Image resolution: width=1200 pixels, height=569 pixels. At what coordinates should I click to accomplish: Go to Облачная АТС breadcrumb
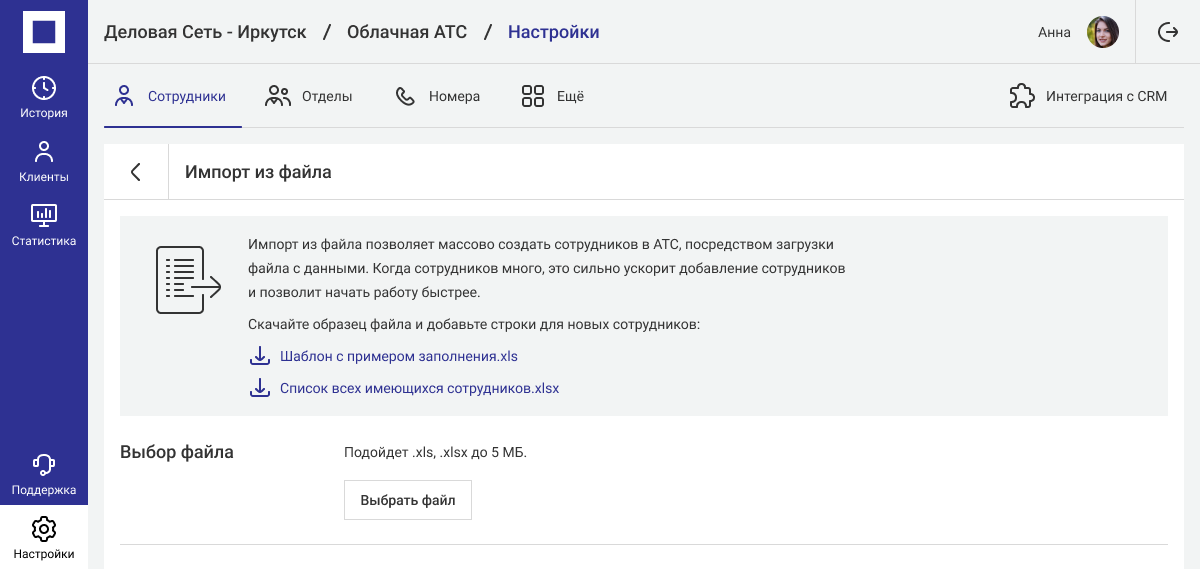407,32
